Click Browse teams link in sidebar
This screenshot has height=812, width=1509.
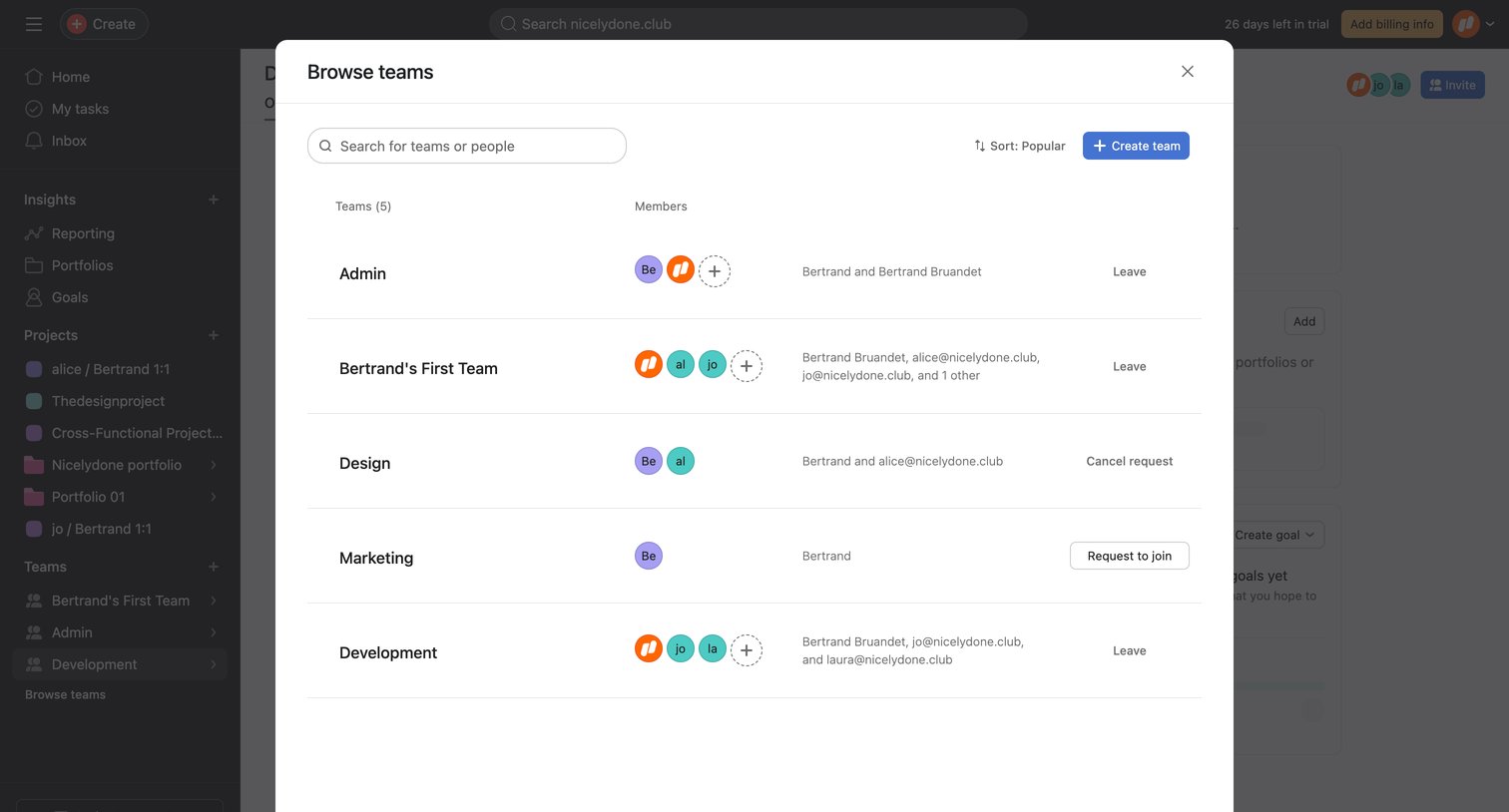click(65, 694)
